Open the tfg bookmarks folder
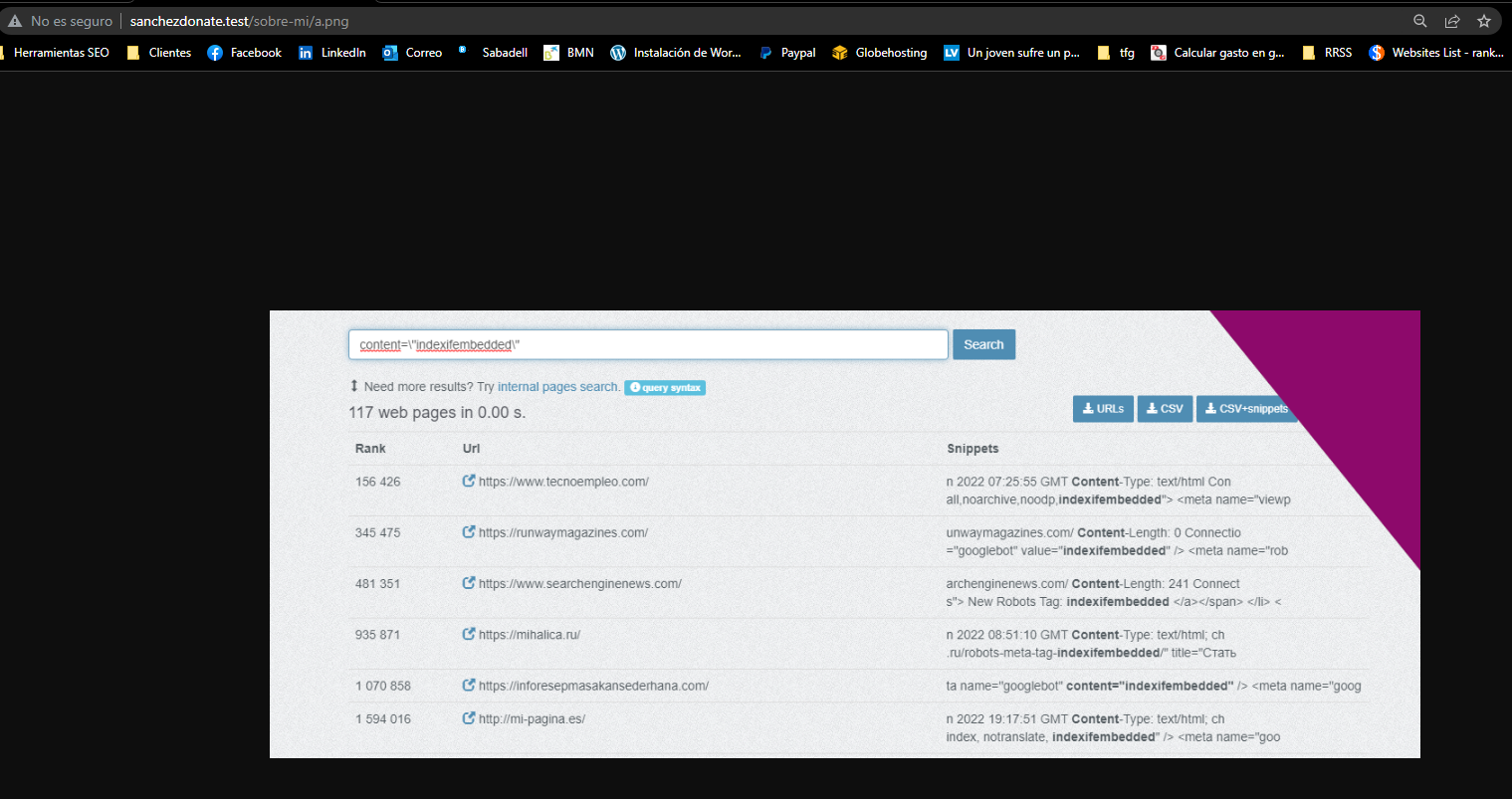1512x799 pixels. click(1116, 53)
